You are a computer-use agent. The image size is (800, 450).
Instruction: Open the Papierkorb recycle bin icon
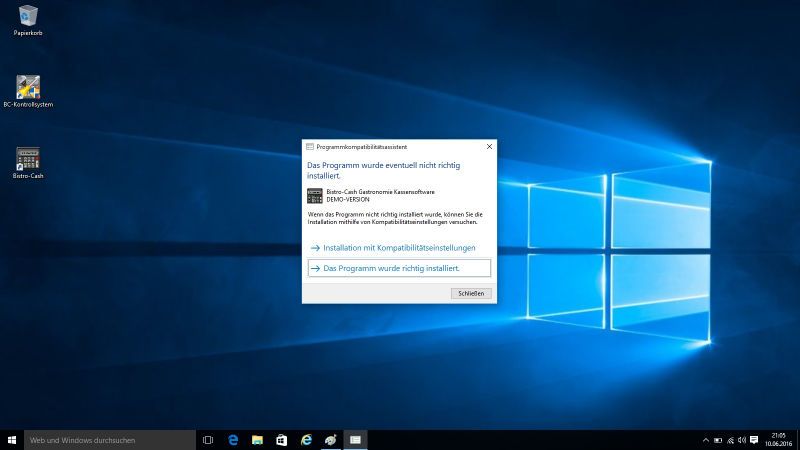(x=28, y=20)
